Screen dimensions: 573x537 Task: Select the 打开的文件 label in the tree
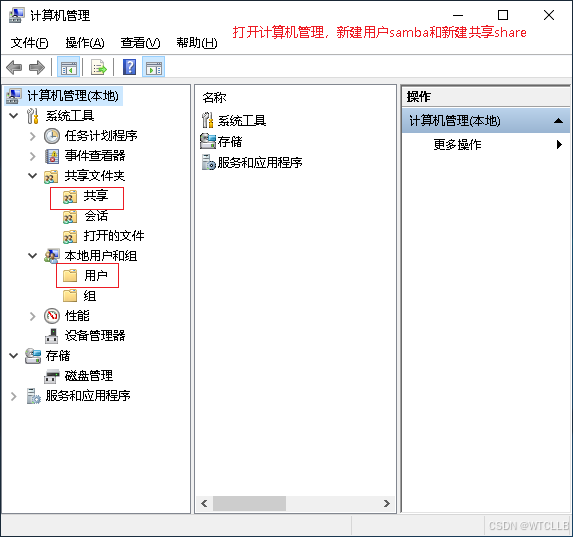[x=114, y=236]
